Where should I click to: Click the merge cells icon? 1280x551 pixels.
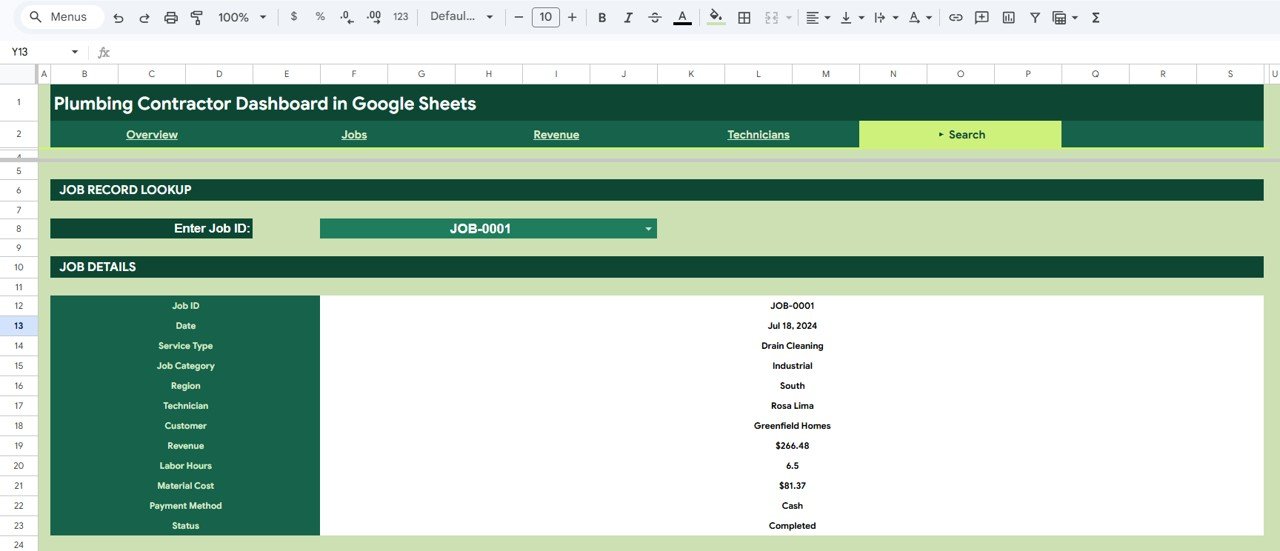[771, 17]
